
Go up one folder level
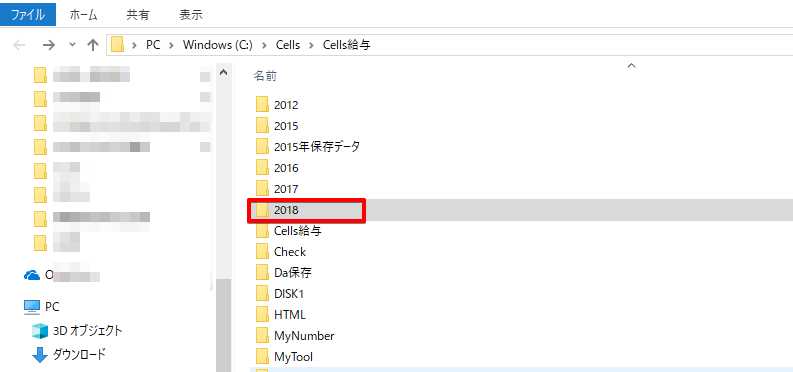click(93, 45)
